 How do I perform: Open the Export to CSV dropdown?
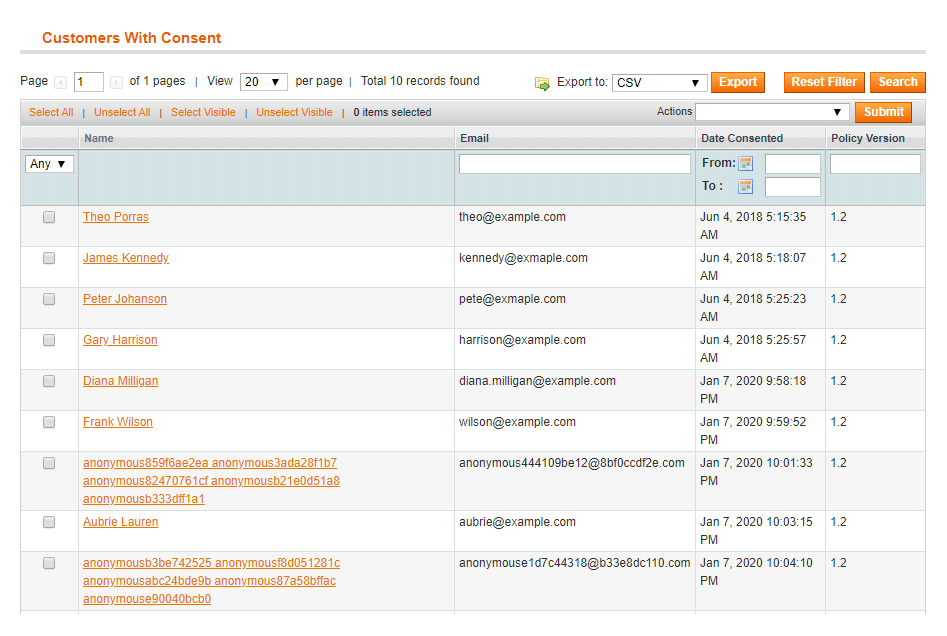click(x=659, y=82)
